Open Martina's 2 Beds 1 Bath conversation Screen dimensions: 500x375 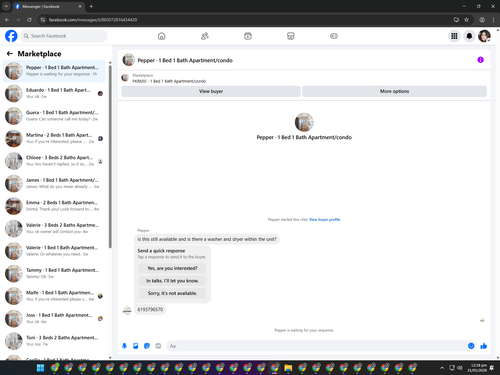coord(54,138)
